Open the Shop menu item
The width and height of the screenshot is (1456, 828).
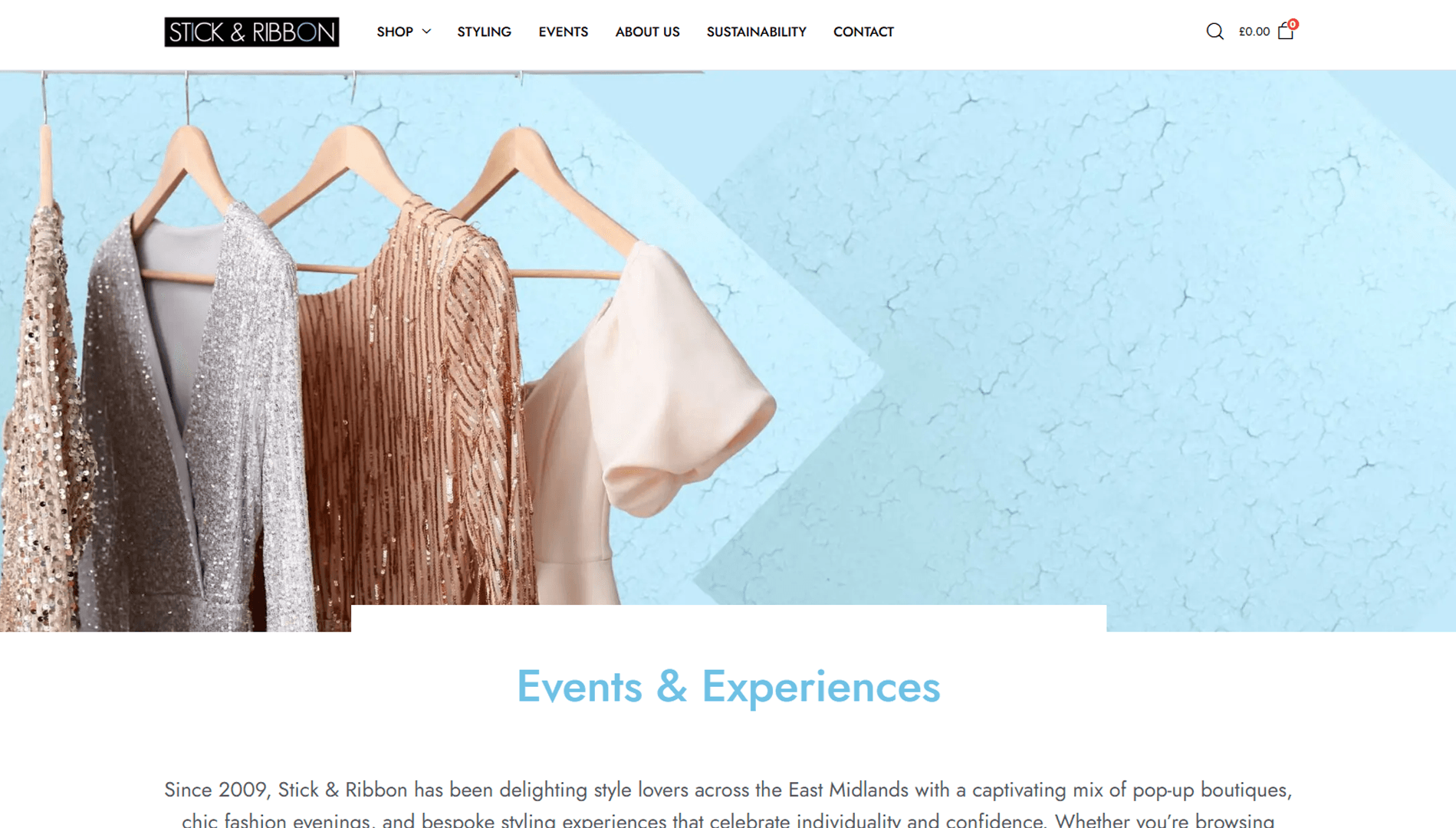click(395, 31)
